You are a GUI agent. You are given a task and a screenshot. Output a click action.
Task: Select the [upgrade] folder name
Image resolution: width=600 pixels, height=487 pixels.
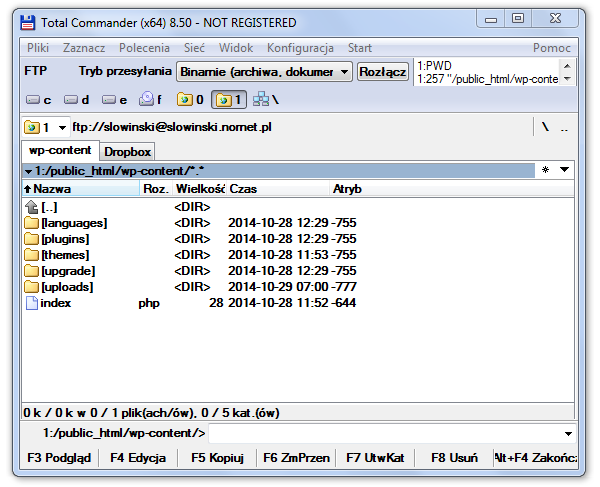coord(68,271)
